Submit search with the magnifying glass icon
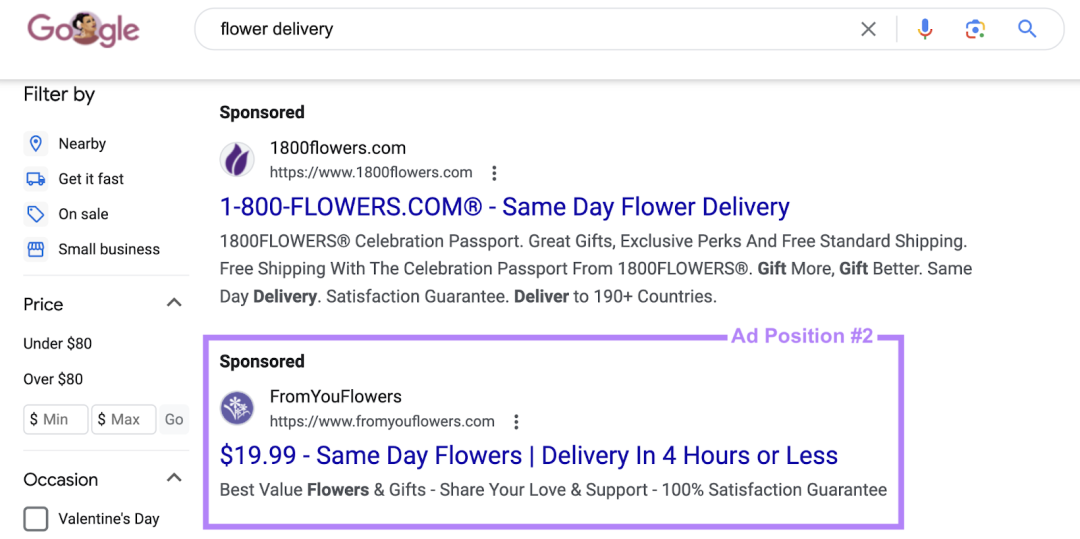 point(1027,29)
